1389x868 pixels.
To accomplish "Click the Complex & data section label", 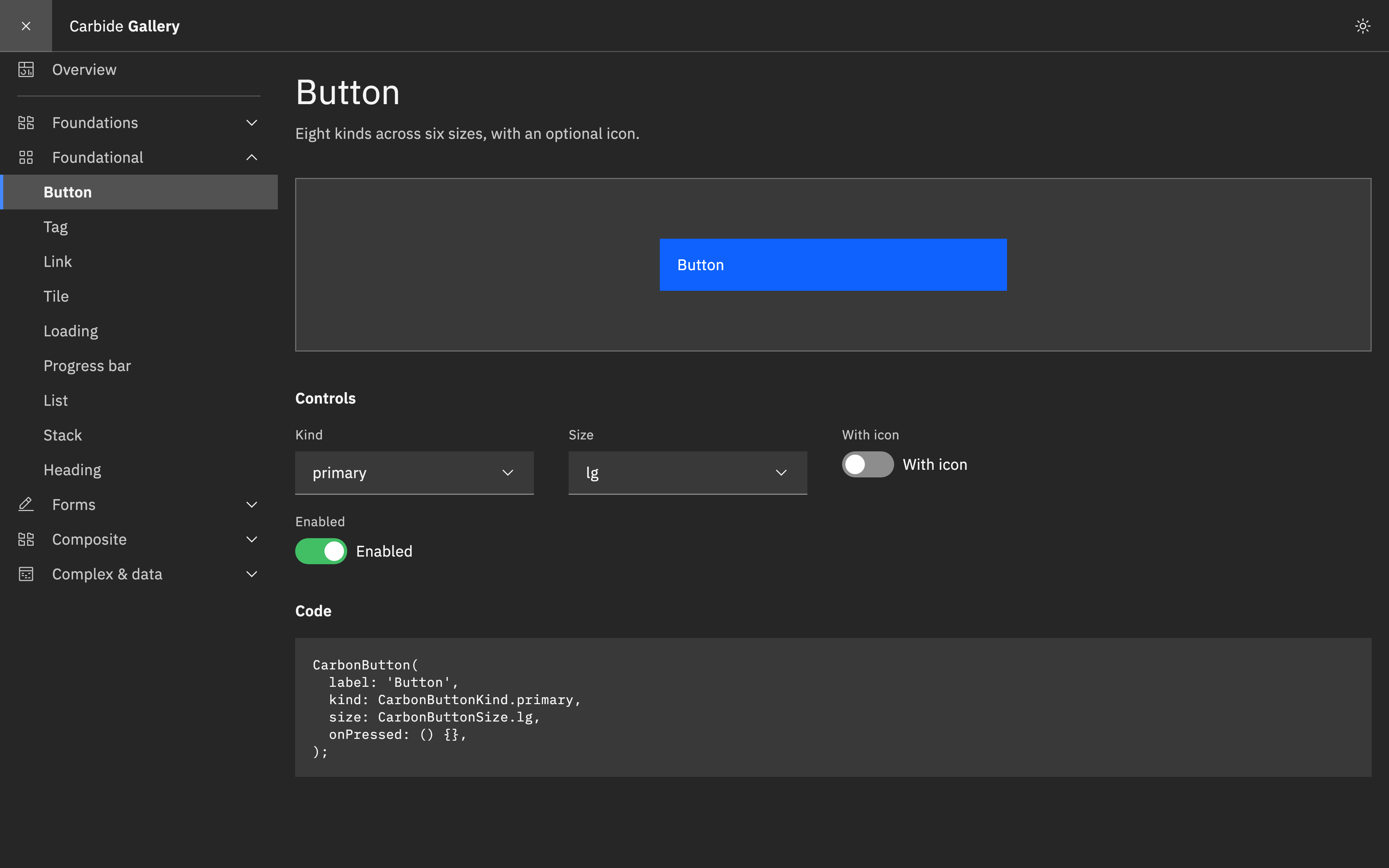I will [107, 574].
